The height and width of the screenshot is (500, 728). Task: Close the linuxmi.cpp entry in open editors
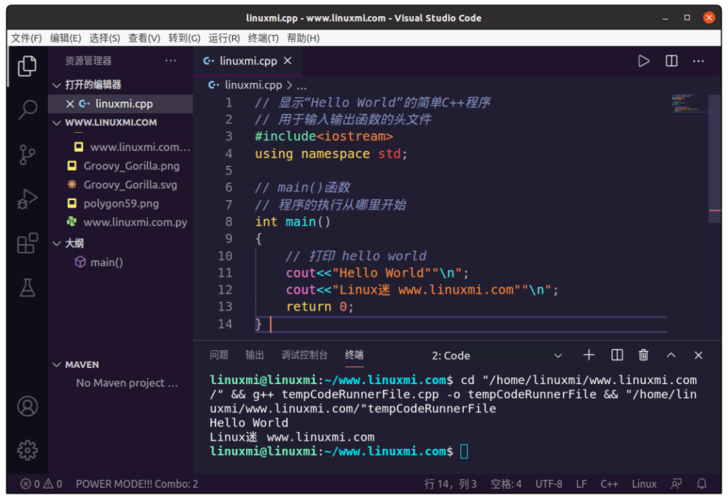(x=69, y=103)
